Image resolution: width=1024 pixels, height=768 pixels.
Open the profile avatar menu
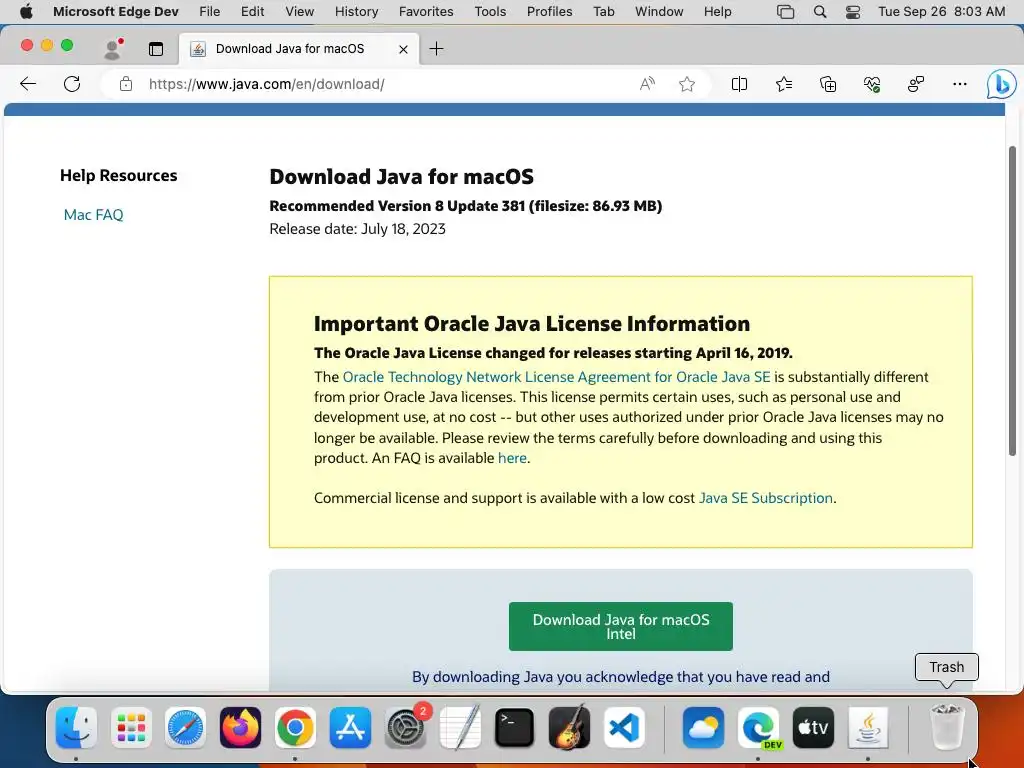(113, 49)
